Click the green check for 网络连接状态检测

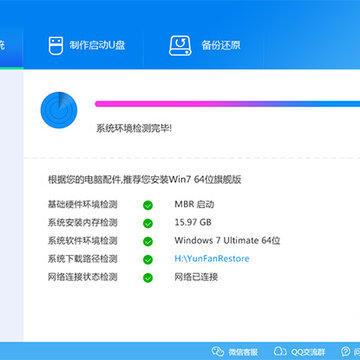click(x=148, y=277)
